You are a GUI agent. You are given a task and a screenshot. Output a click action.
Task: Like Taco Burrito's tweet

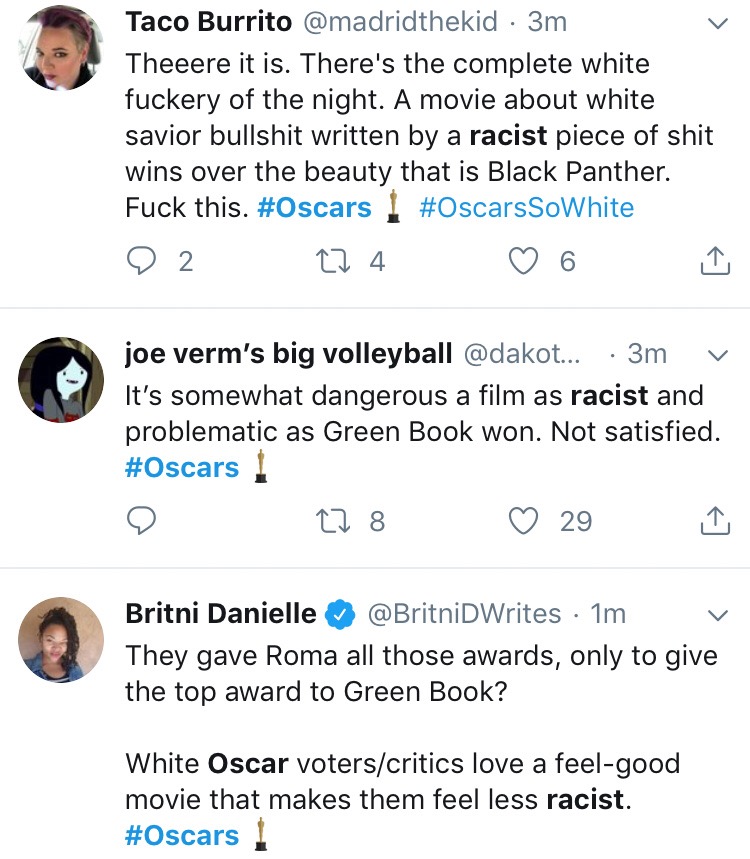click(523, 261)
